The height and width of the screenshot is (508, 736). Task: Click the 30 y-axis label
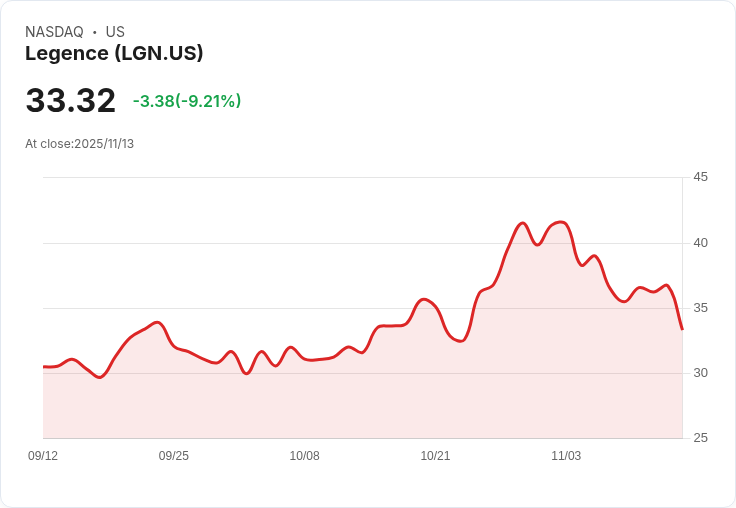(700, 373)
